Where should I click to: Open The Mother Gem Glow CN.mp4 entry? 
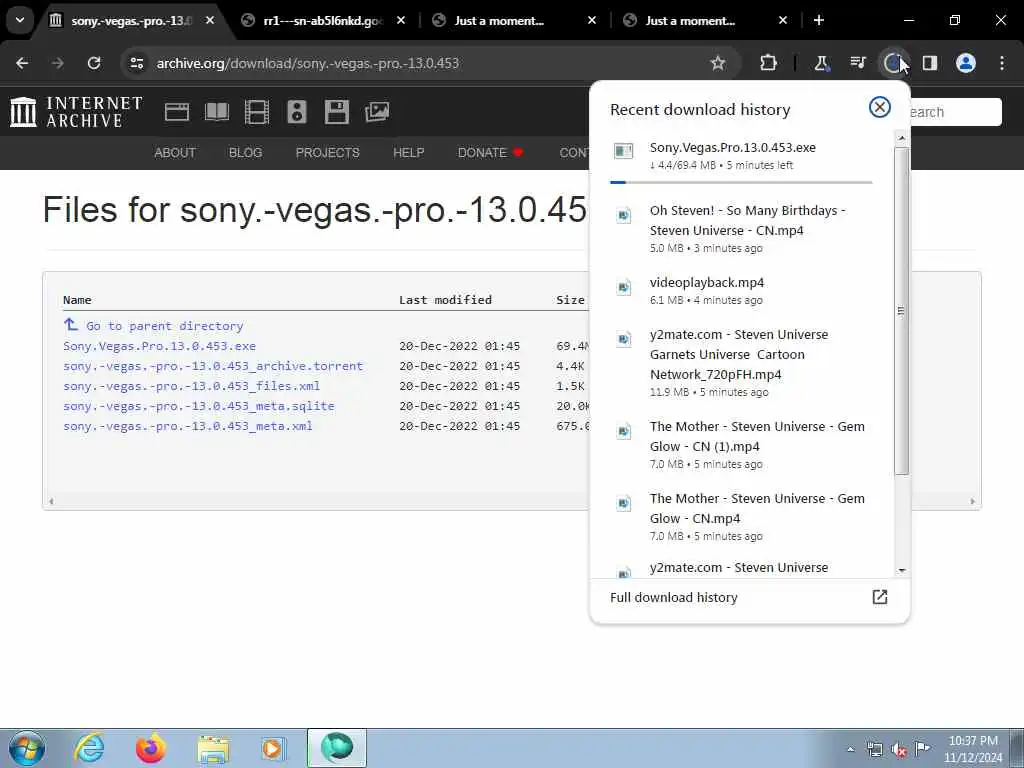[741, 517]
